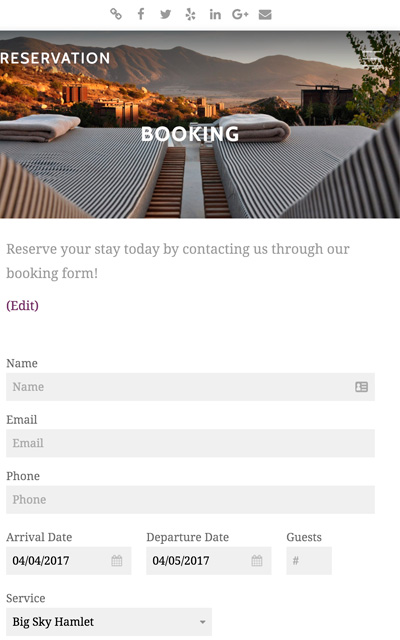Focus the Name input field
400x640 pixels.
190,387
